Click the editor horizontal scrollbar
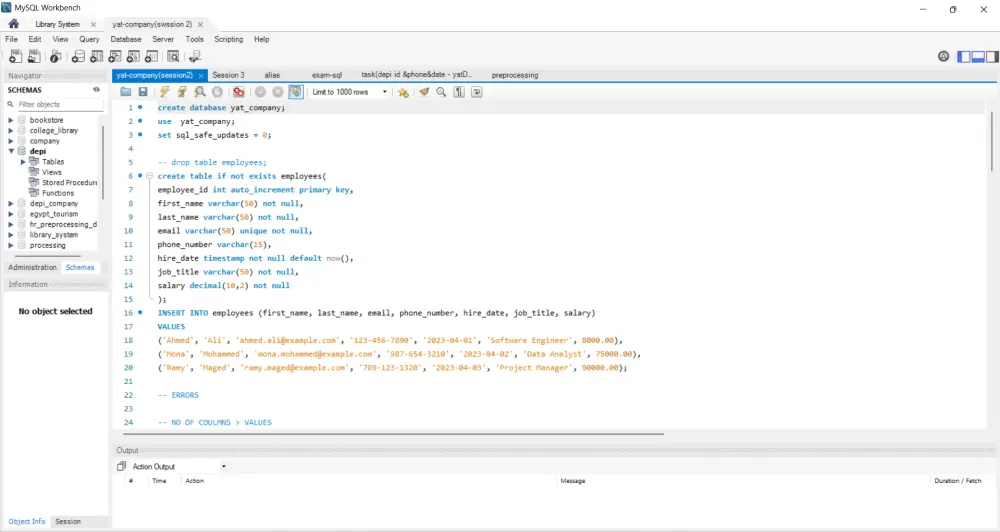The height and width of the screenshot is (532, 1000). click(392, 434)
